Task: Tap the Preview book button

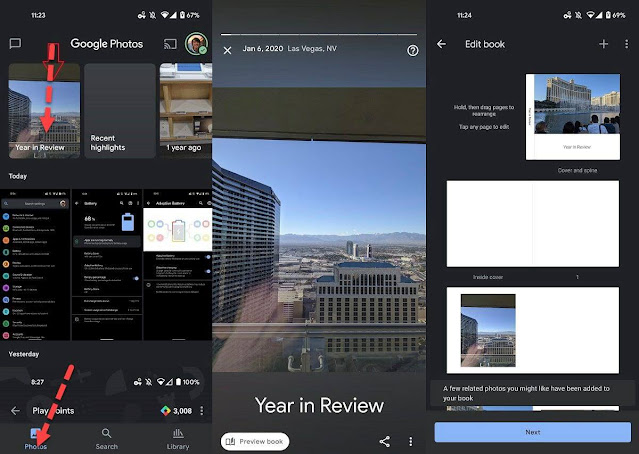Action: 255,441
